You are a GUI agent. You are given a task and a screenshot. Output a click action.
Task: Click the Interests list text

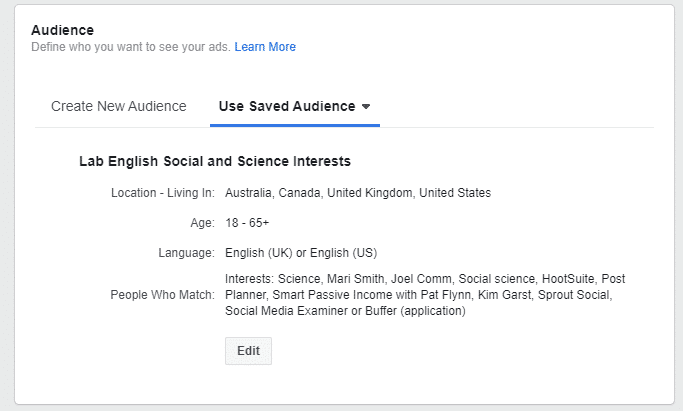[425, 295]
